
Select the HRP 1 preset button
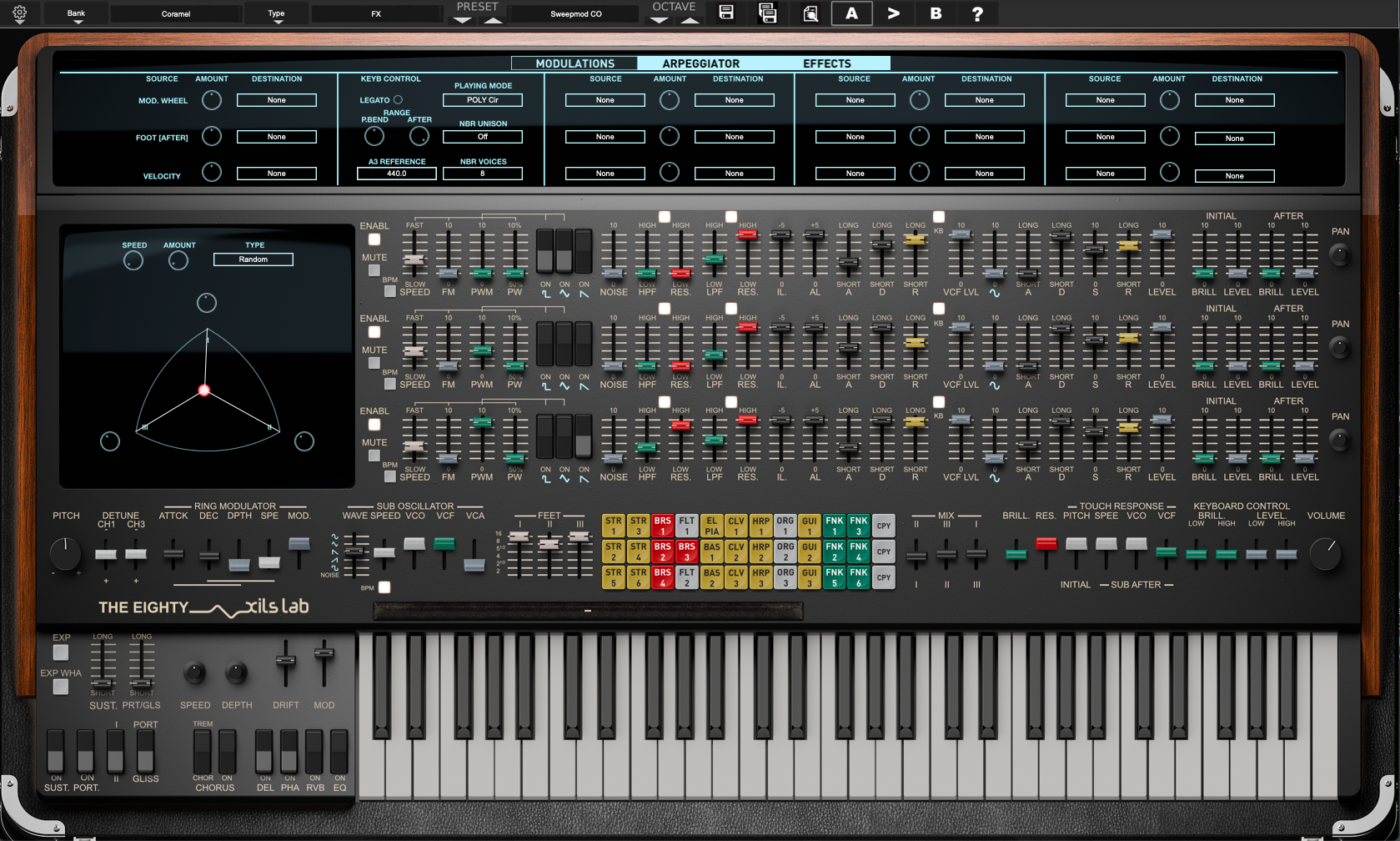point(760,526)
